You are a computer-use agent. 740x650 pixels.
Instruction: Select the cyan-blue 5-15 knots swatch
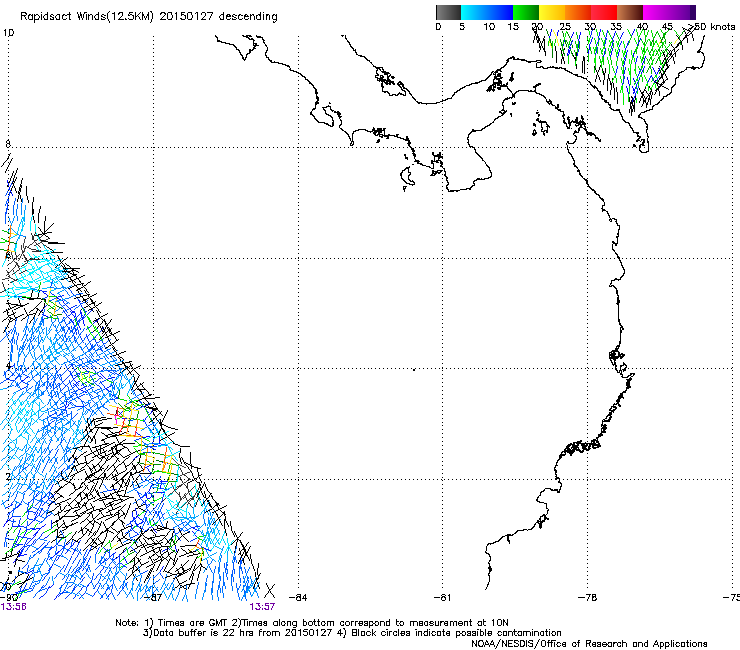(487, 12)
